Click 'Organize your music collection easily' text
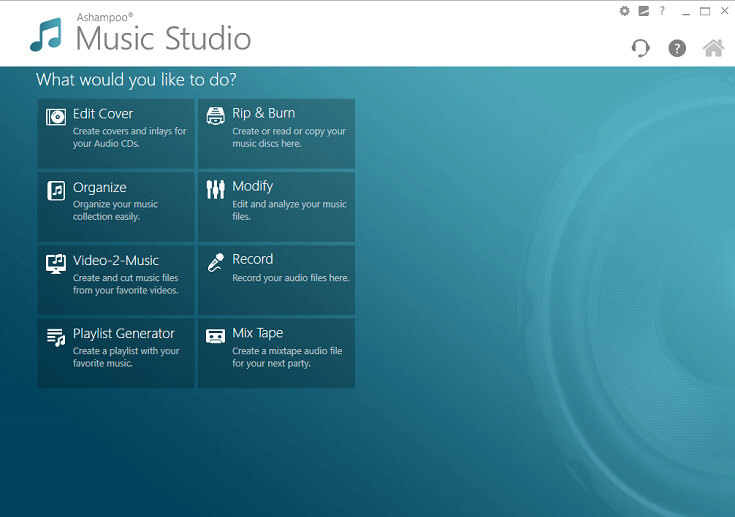The height and width of the screenshot is (517, 735). pos(115,210)
